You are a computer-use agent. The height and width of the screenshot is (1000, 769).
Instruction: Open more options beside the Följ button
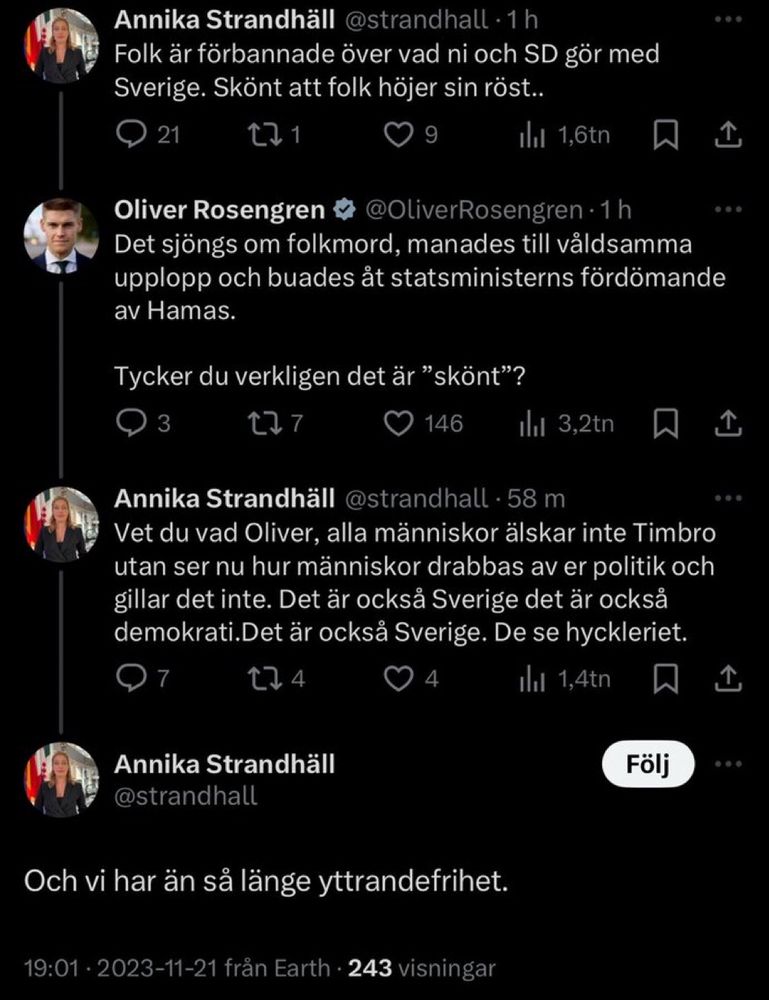click(x=735, y=764)
